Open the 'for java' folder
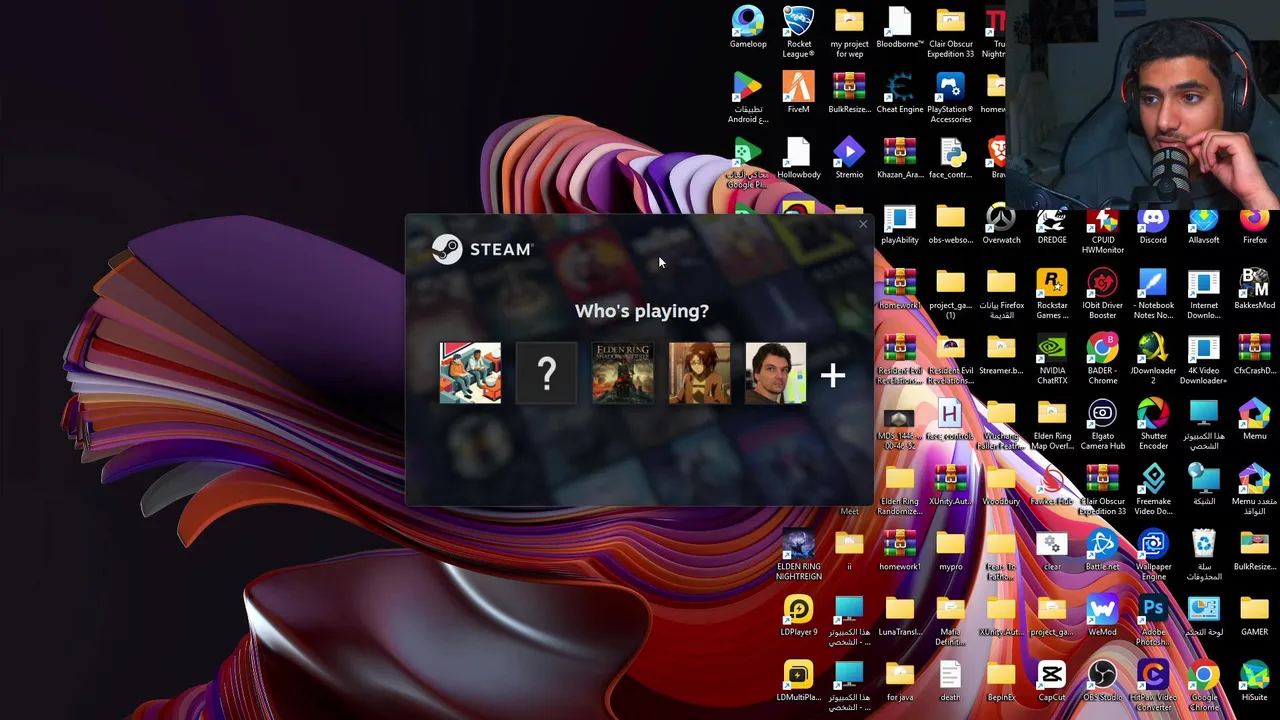This screenshot has height=720, width=1280. pyautogui.click(x=900, y=681)
